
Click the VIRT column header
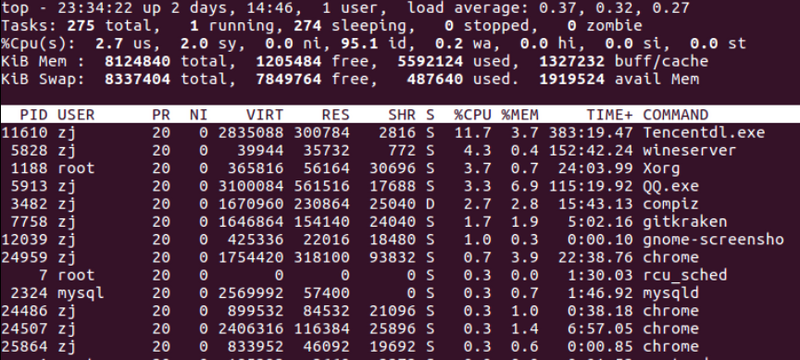coord(264,115)
